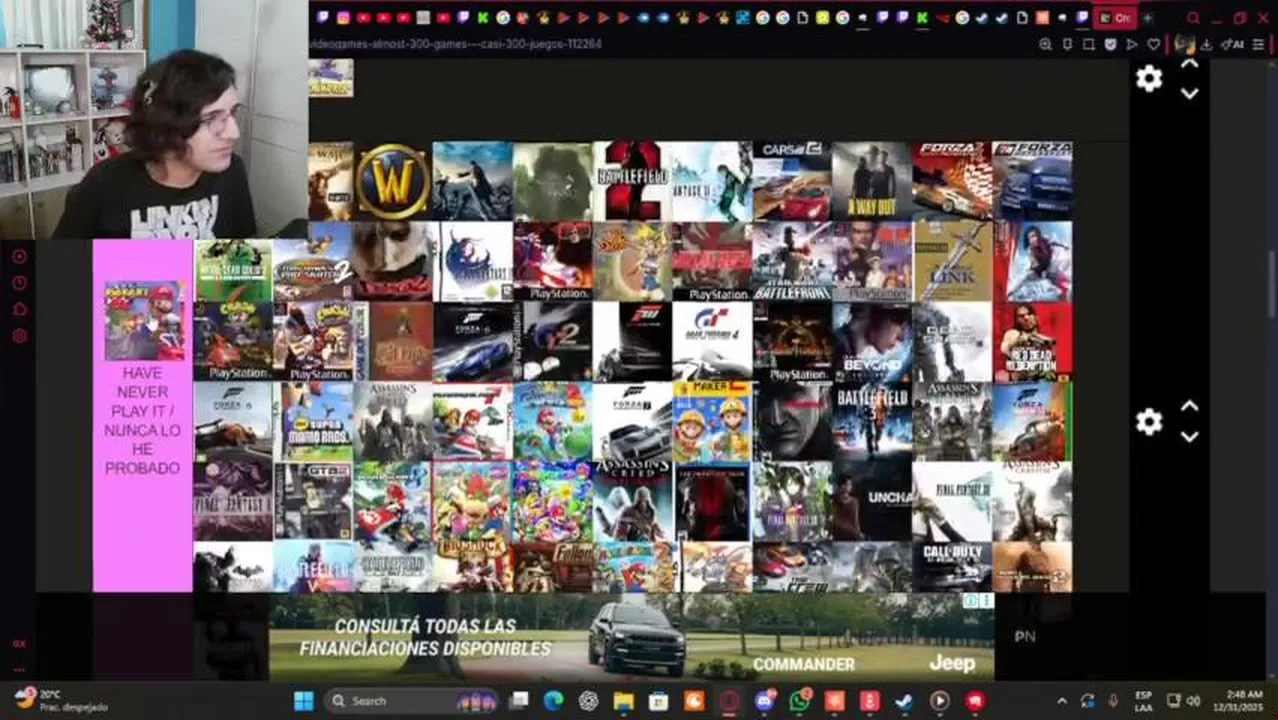This screenshot has height=720, width=1278.
Task: Open Task View on the taskbar
Action: pyautogui.click(x=519, y=701)
